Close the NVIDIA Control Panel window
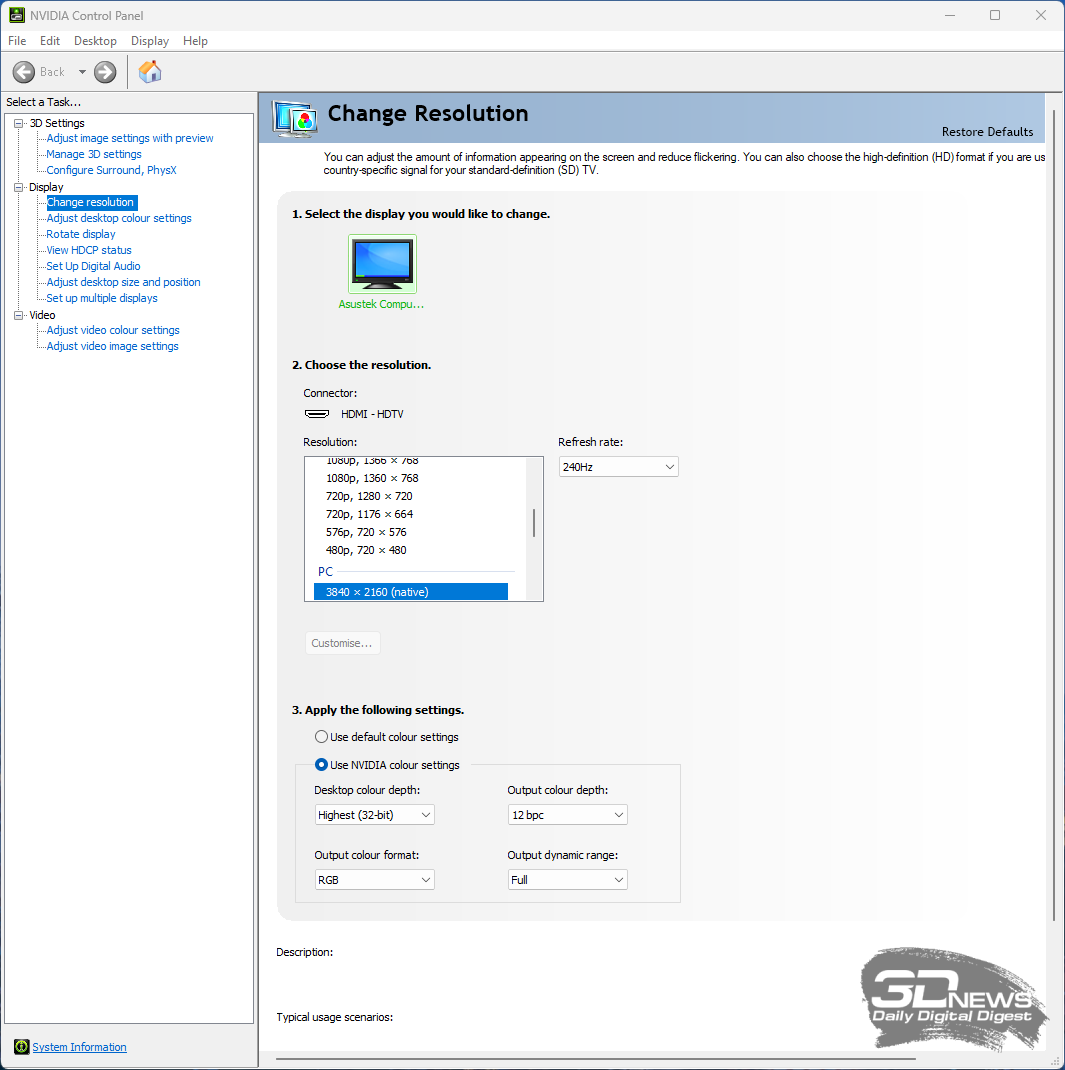 (1040, 15)
